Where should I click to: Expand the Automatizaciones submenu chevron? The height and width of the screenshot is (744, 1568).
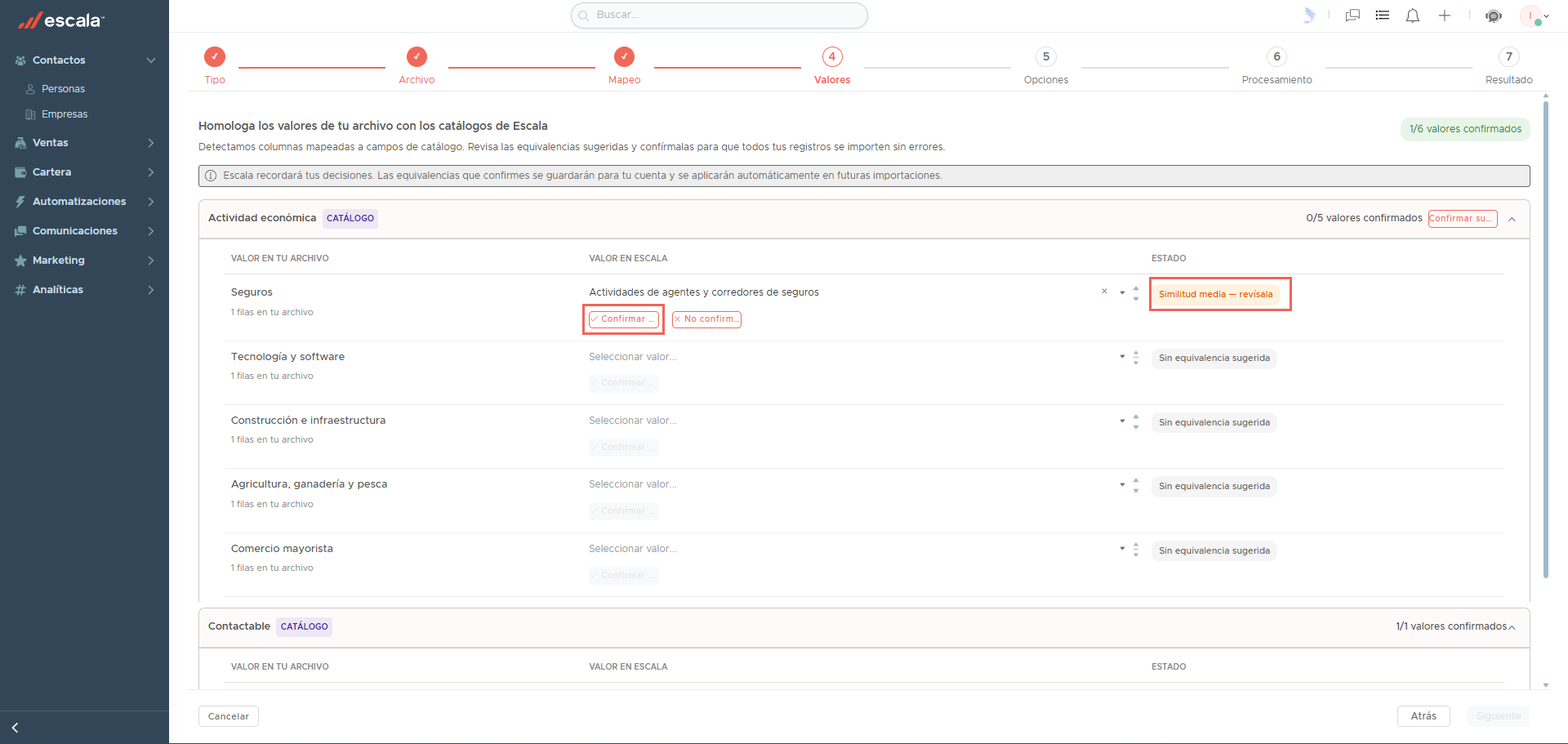(x=151, y=202)
